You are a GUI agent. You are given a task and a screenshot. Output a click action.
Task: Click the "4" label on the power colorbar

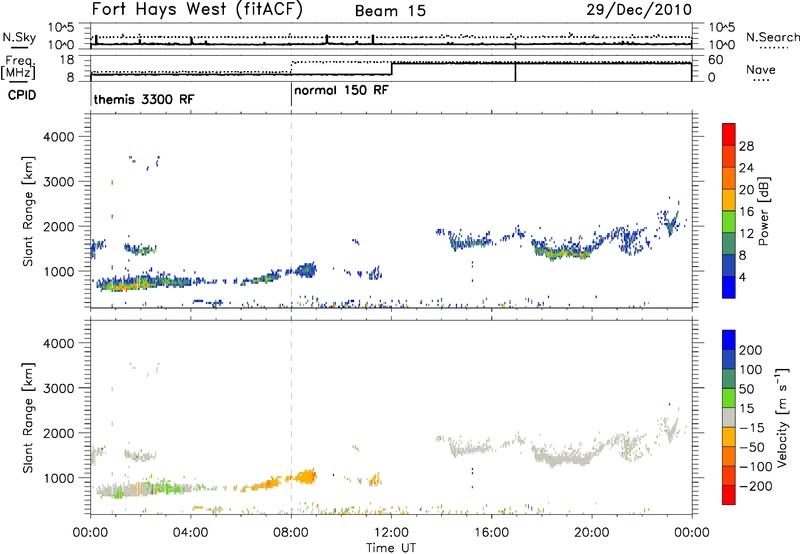tap(742, 277)
